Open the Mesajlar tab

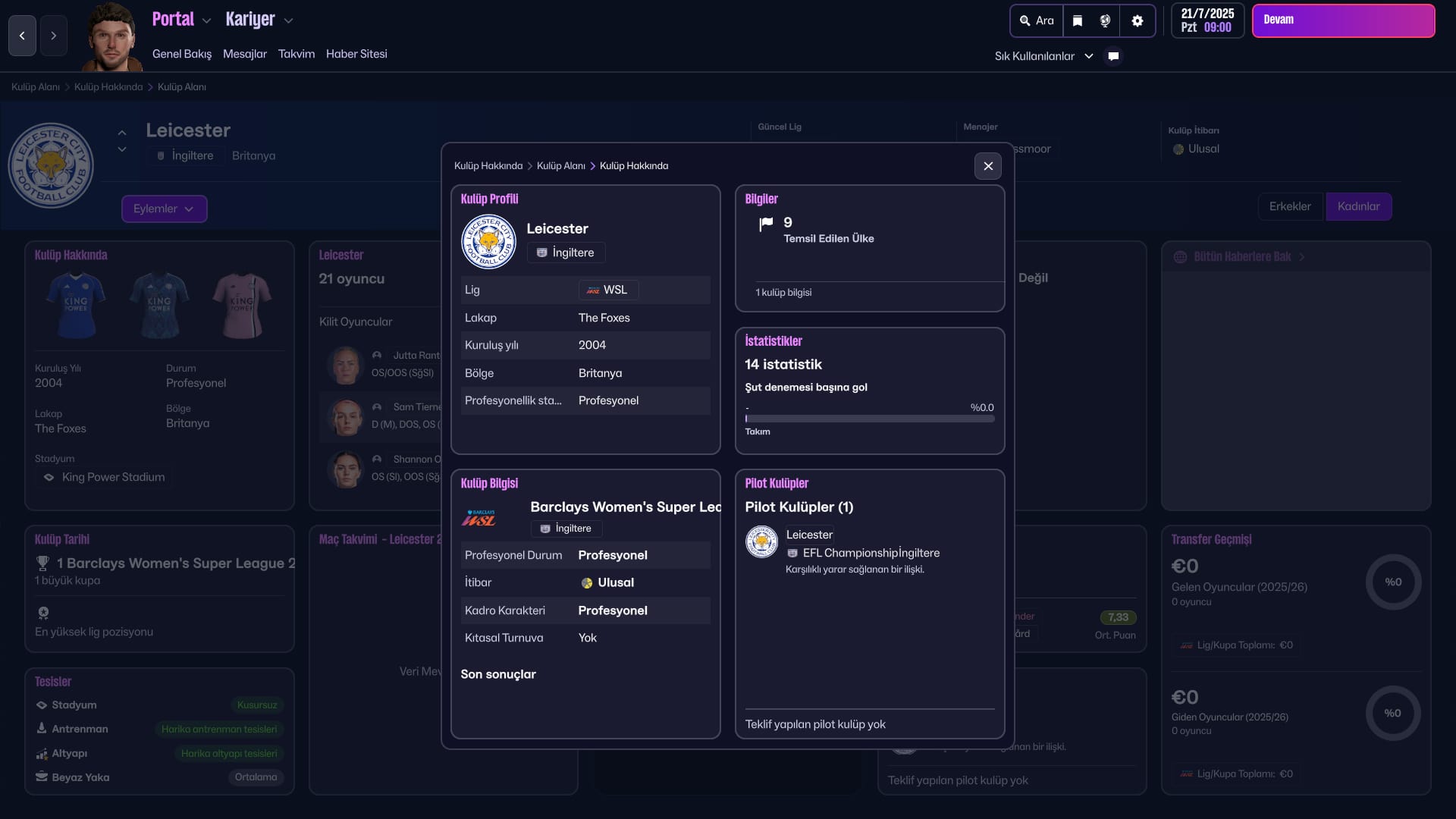click(x=244, y=54)
